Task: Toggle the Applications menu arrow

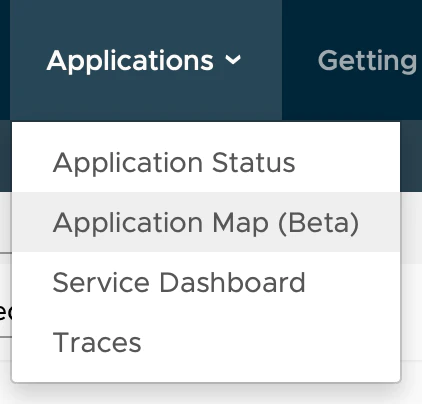Action: (x=233, y=60)
